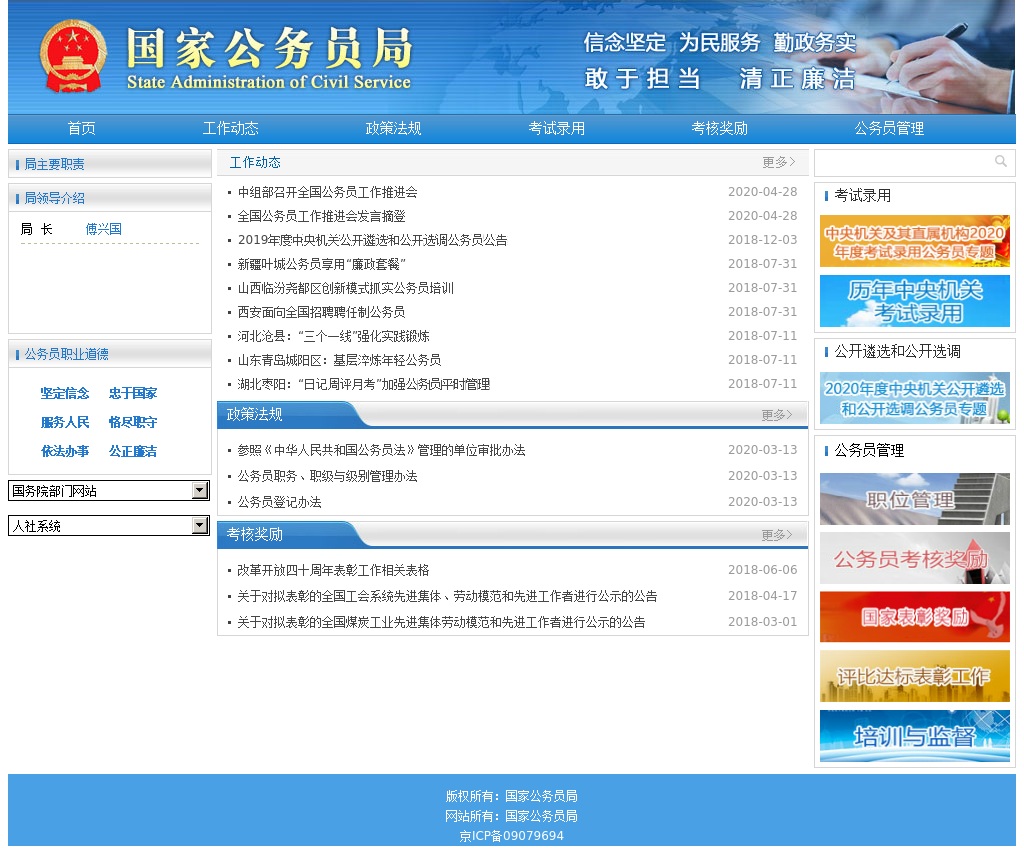Open 公务员登记办法 policy link
This screenshot has height=848, width=1024.
(279, 502)
